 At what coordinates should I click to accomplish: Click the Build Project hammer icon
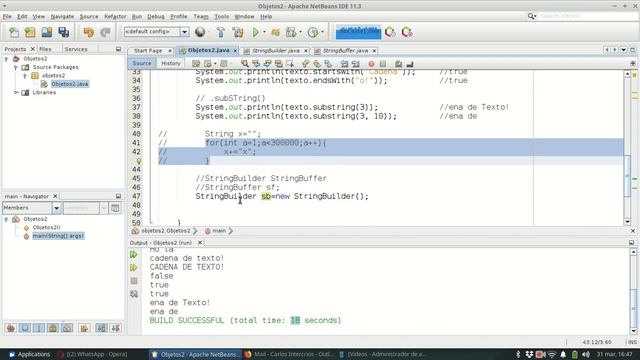220,32
